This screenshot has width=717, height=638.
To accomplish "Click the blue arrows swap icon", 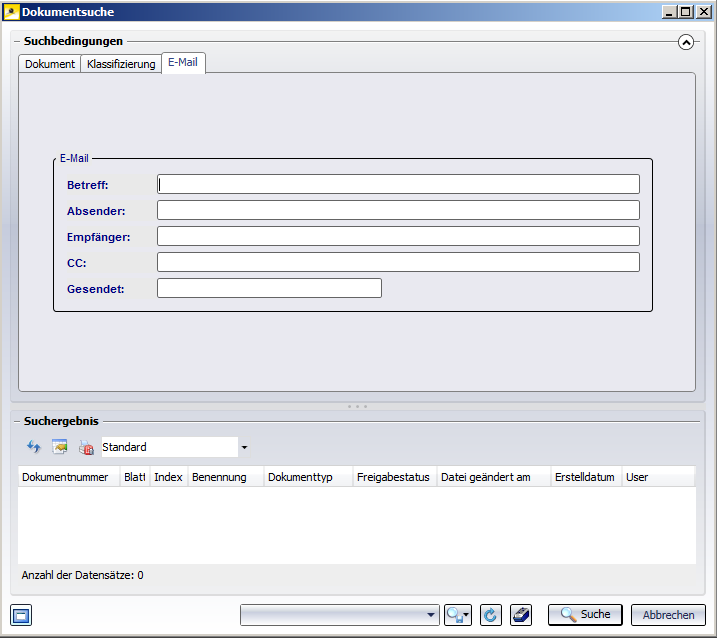I will click(x=34, y=447).
